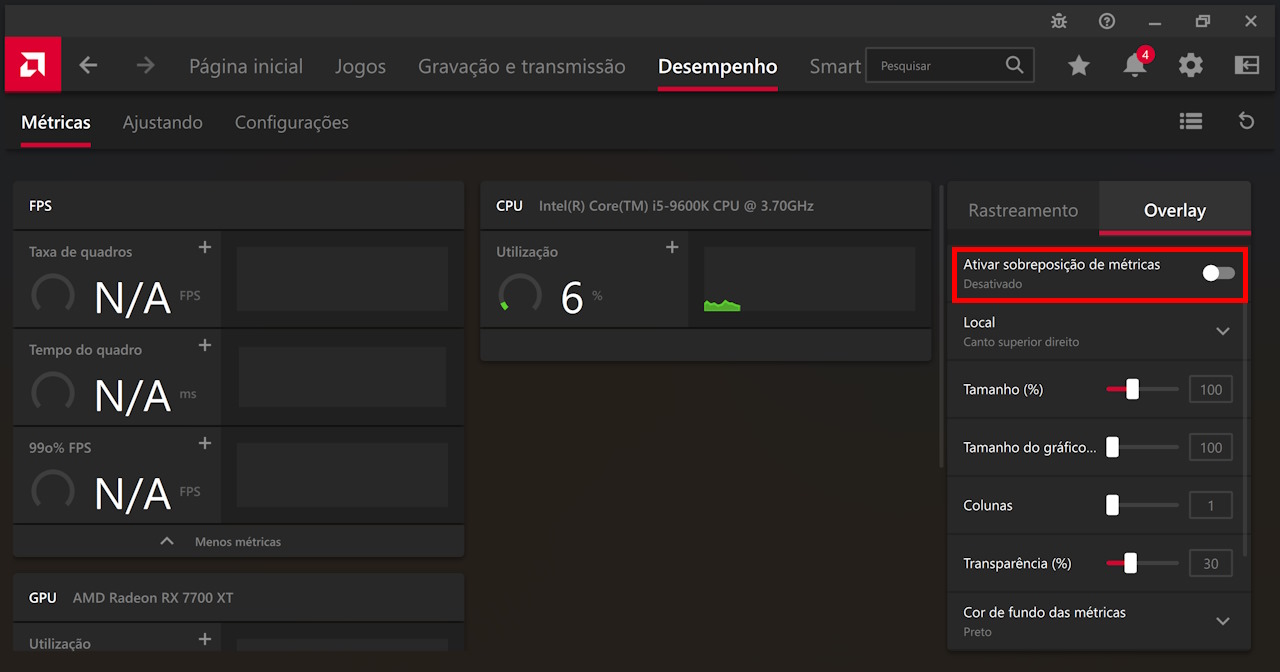The width and height of the screenshot is (1280, 672).
Task: Open favorites star icon
Action: coord(1078,66)
